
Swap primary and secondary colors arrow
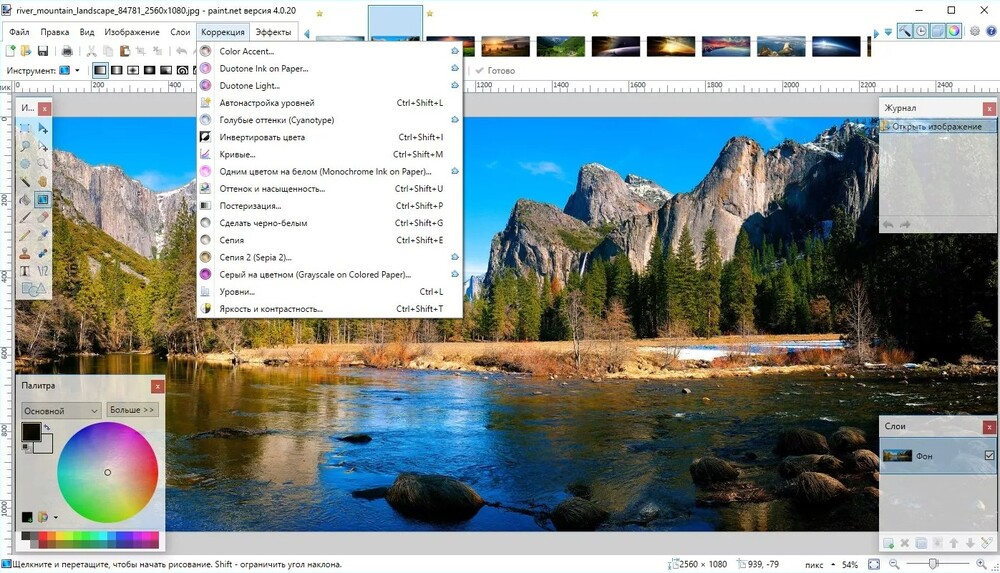tap(47, 427)
